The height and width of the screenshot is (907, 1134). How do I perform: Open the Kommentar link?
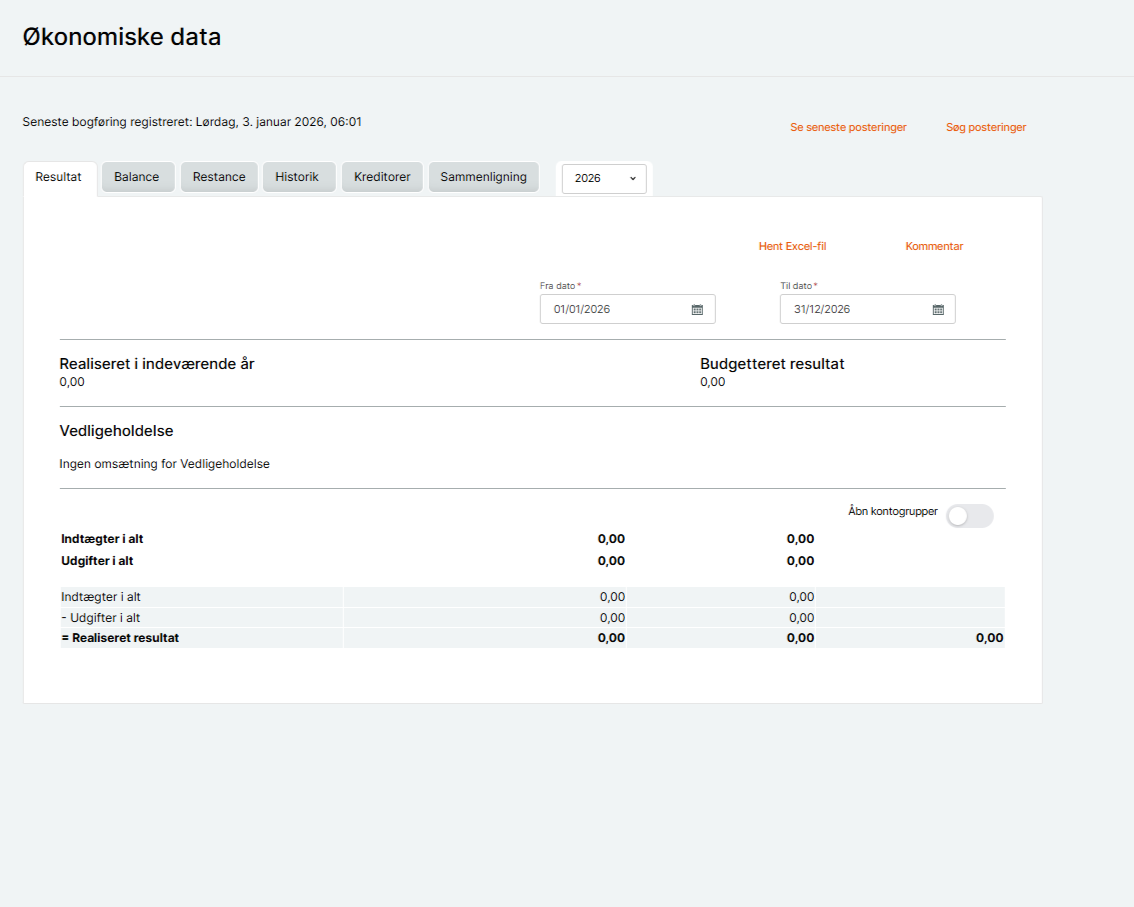[x=934, y=246]
